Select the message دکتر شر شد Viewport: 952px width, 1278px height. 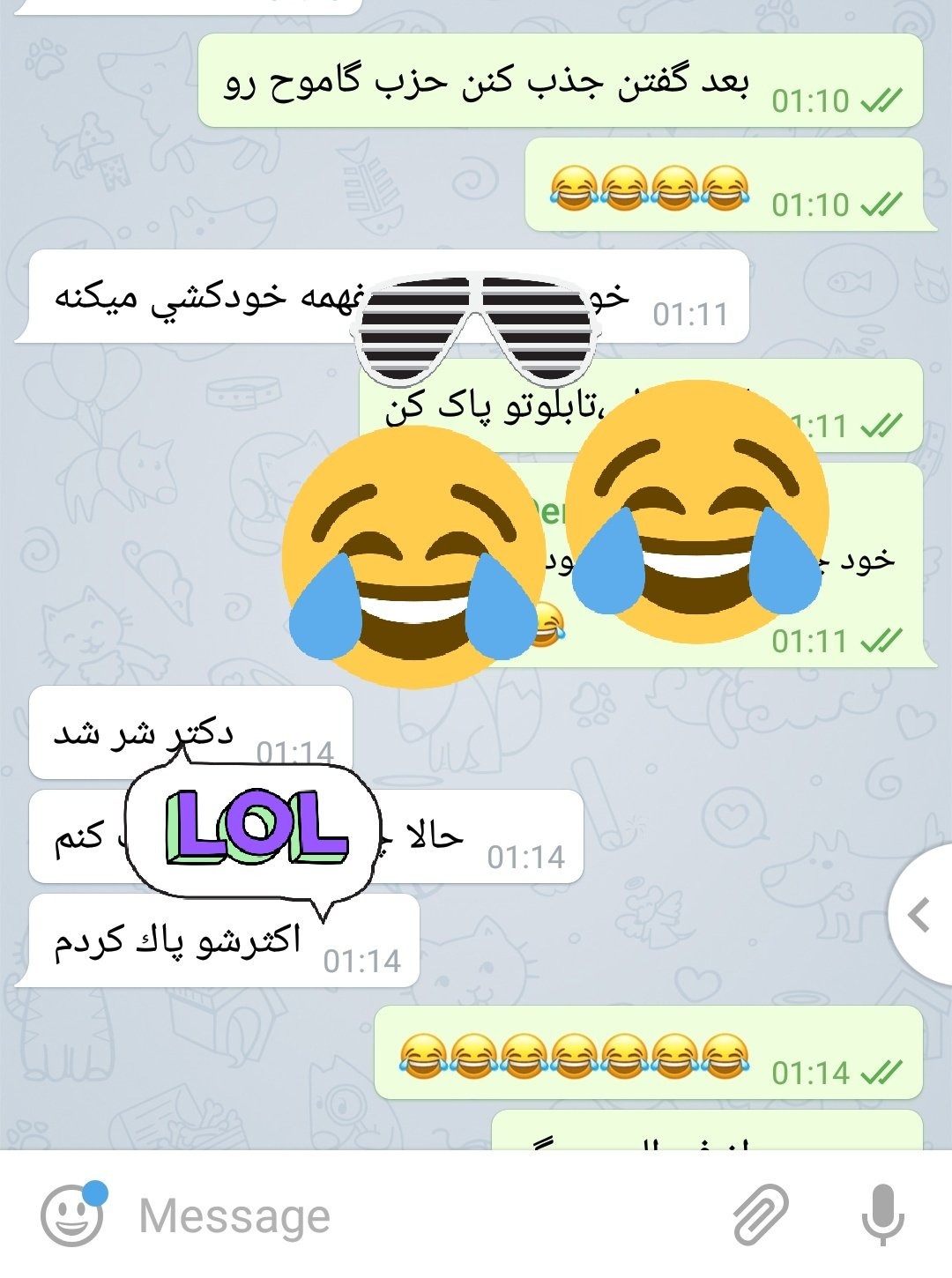[x=190, y=733]
